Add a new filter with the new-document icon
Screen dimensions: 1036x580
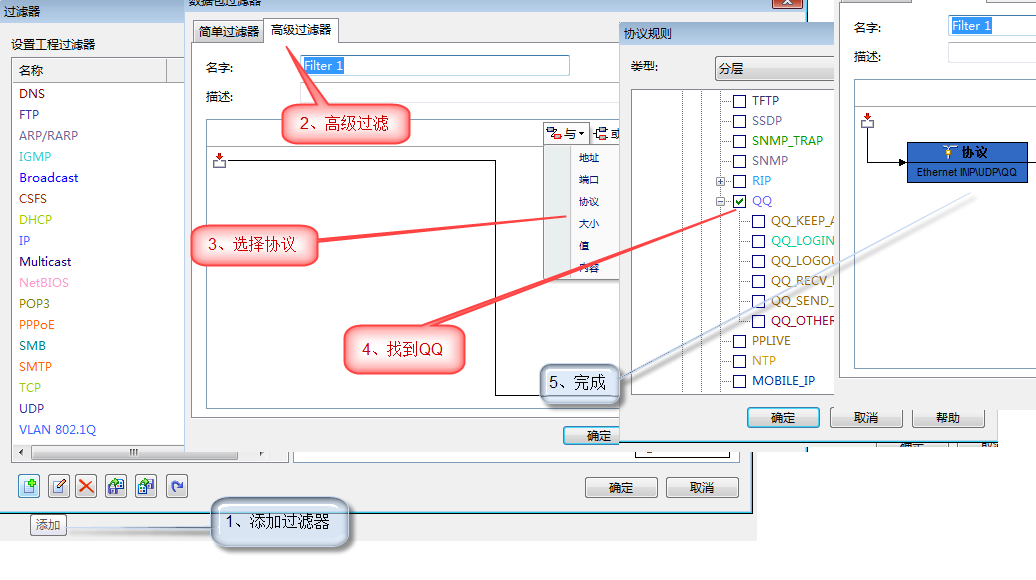coord(29,485)
